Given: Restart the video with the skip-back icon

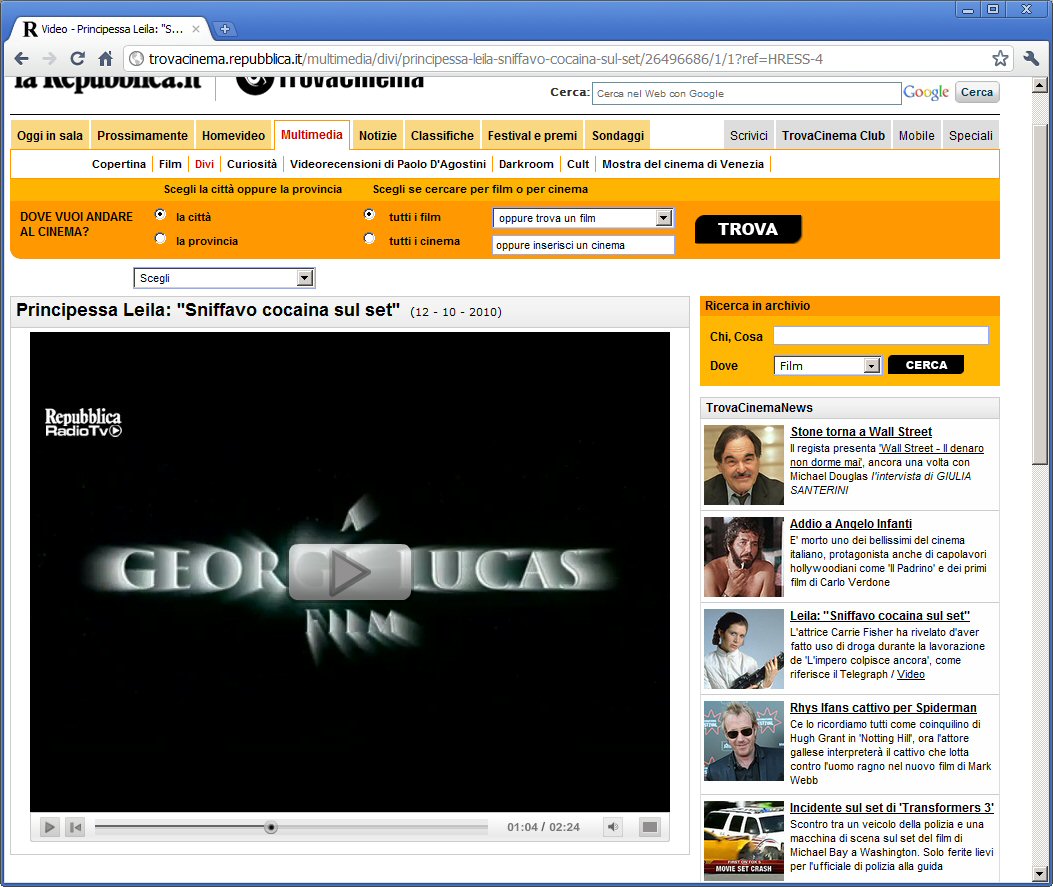Looking at the screenshot, I should [x=75, y=827].
